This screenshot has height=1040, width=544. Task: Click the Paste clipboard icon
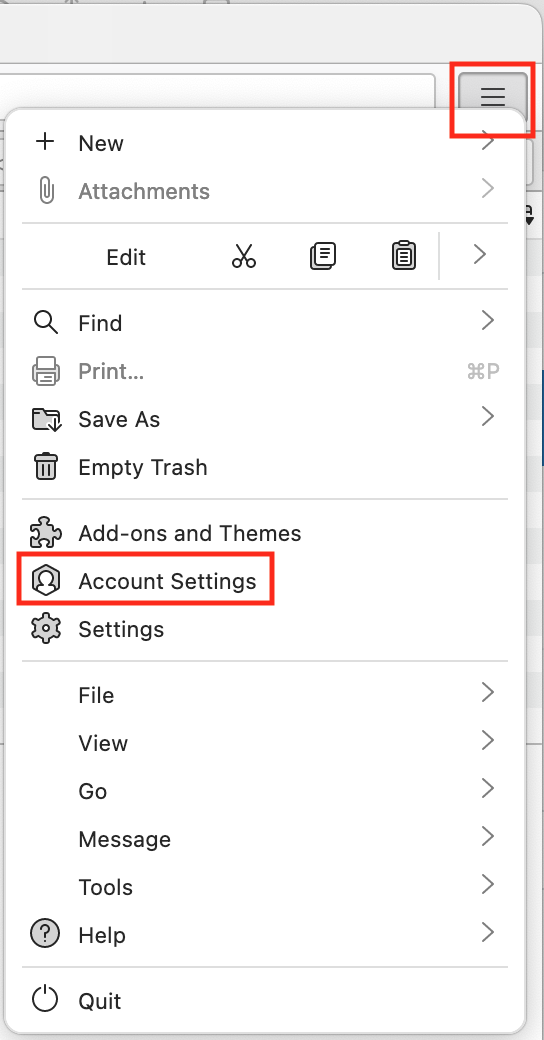click(403, 255)
